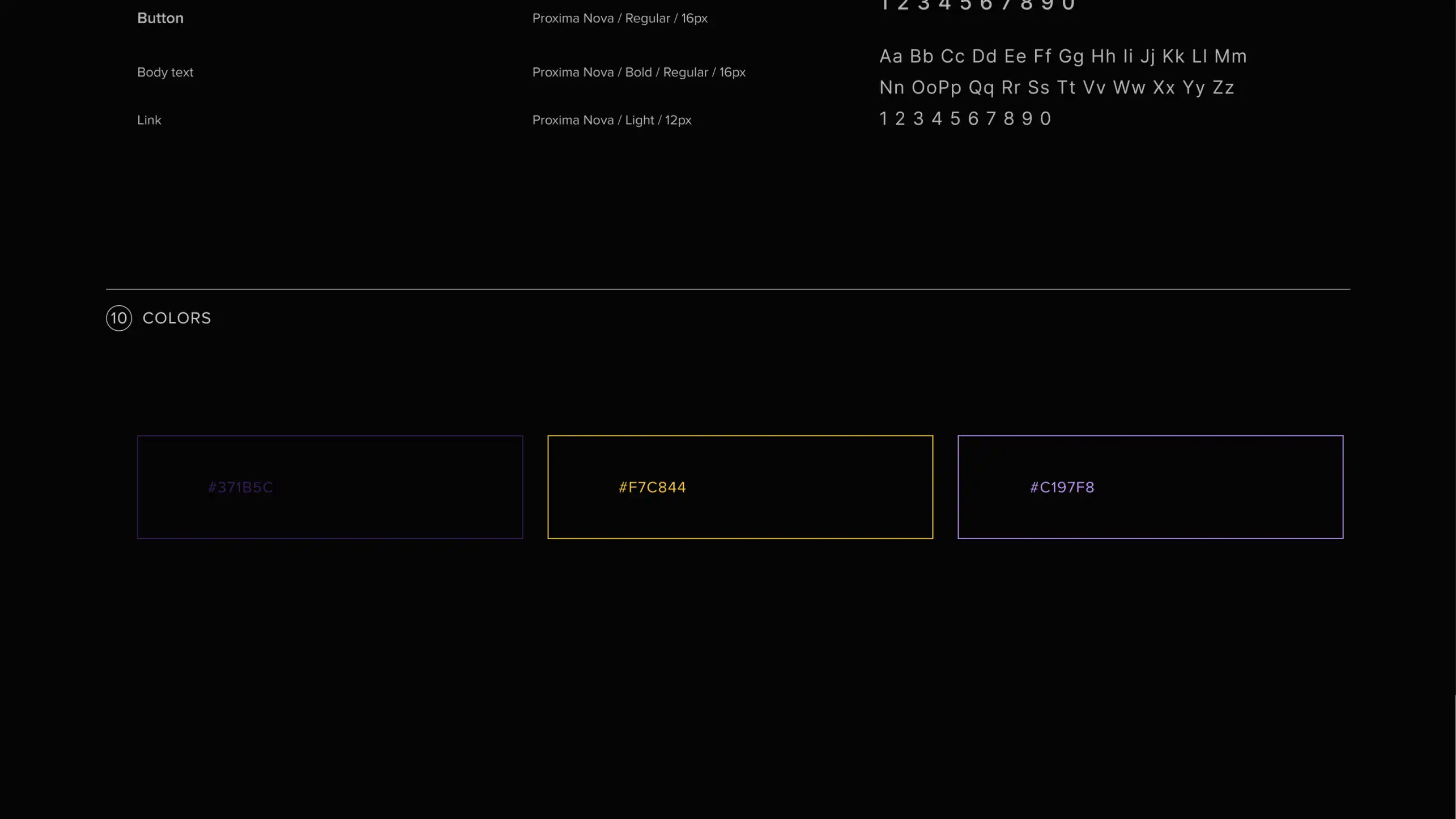Click the horizontal divider above COLORS

[728, 289]
